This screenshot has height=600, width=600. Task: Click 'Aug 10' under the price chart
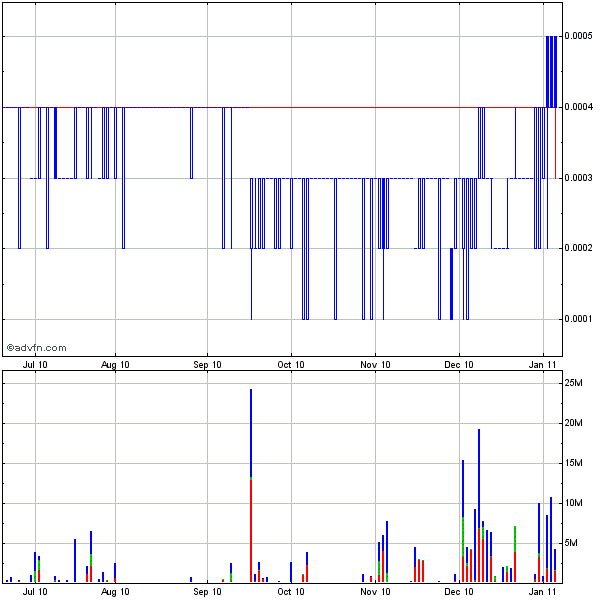click(115, 365)
